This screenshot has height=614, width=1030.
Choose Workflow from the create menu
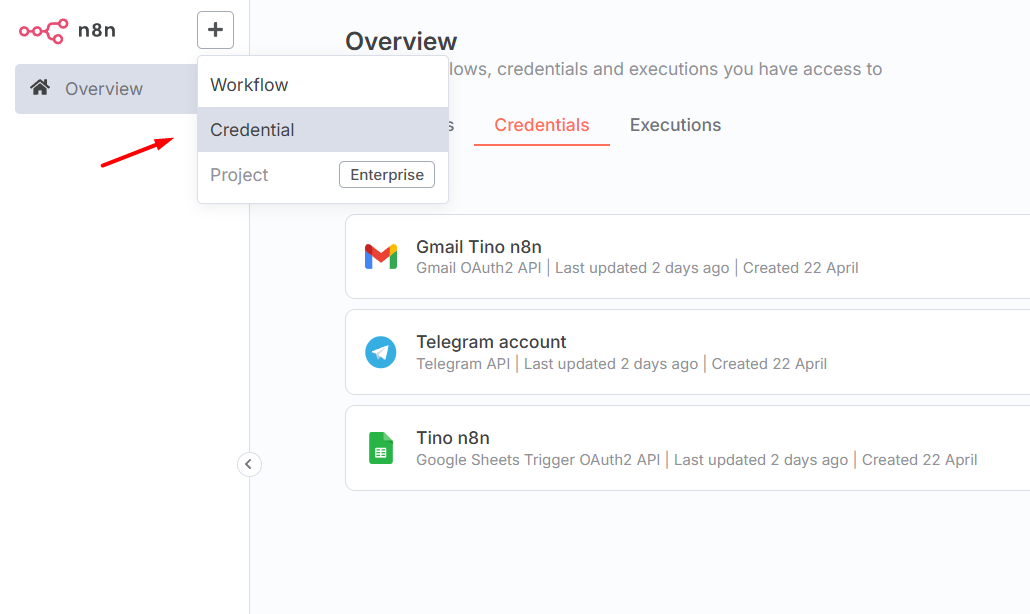click(323, 85)
